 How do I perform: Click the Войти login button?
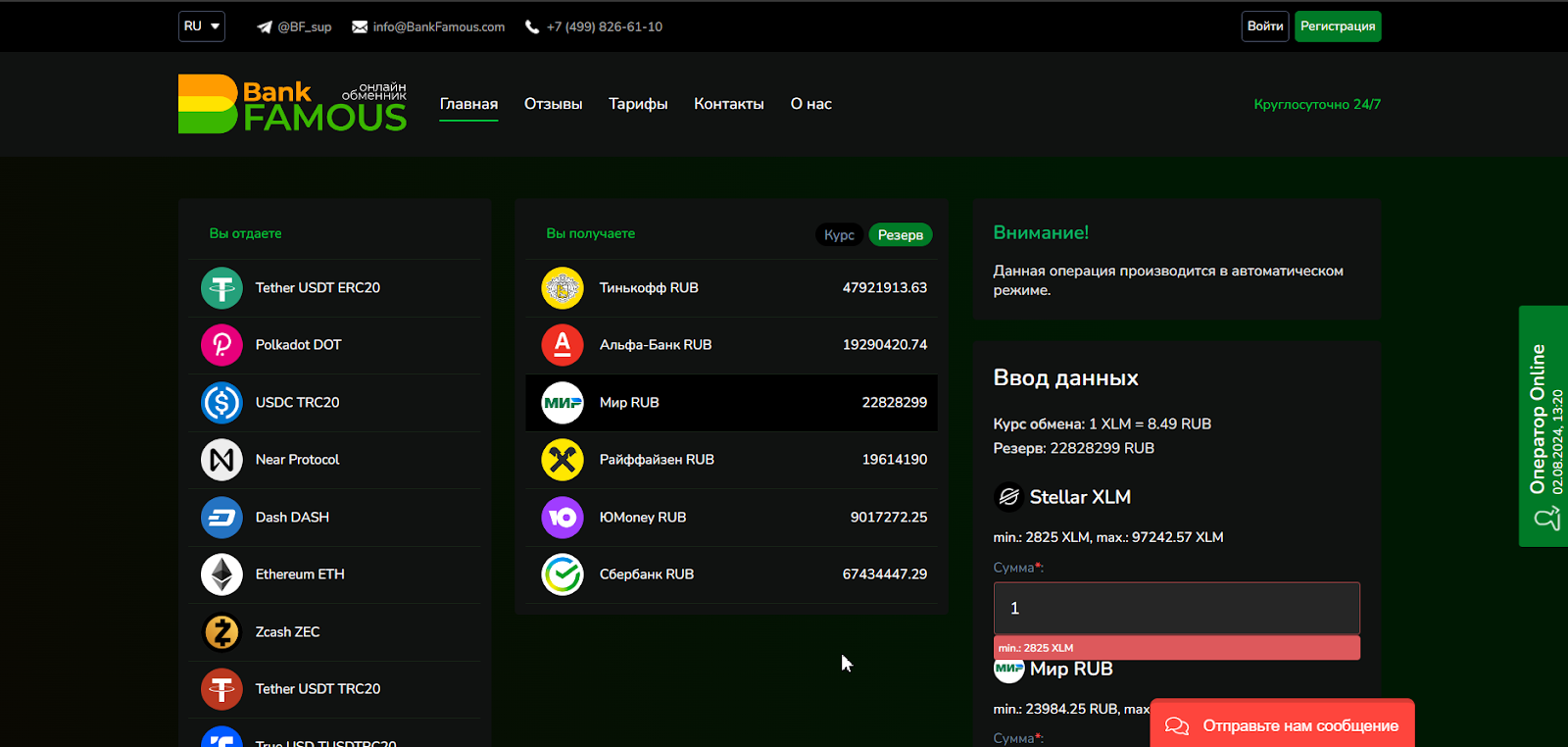tap(1264, 26)
